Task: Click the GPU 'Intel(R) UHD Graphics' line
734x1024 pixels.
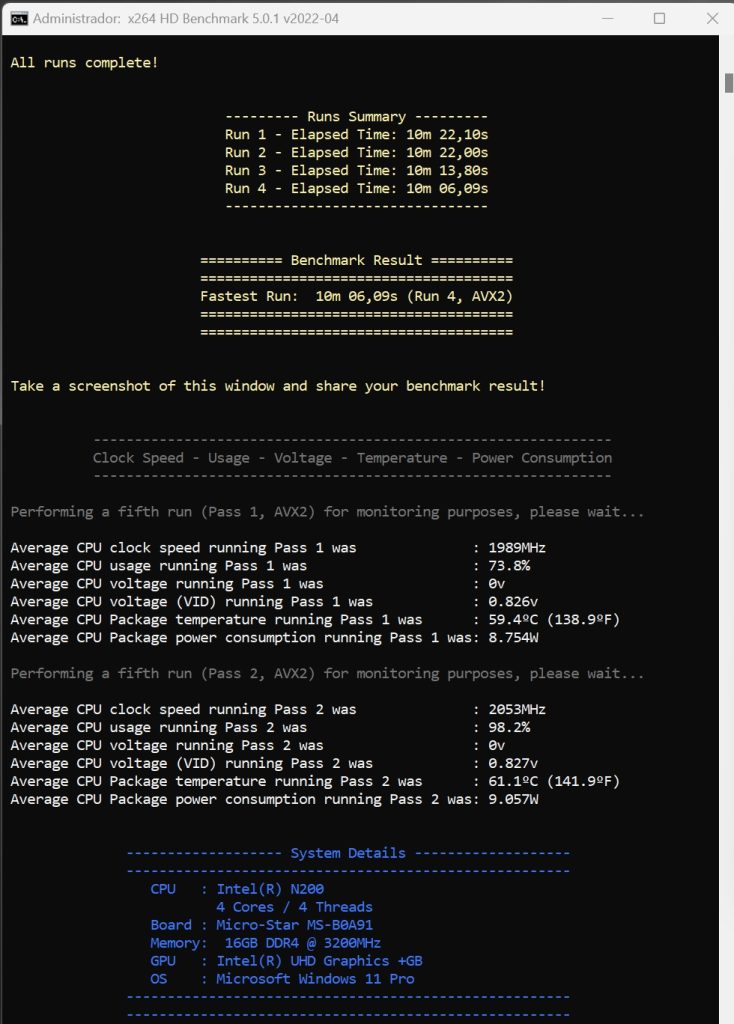Action: pyautogui.click(x=287, y=961)
